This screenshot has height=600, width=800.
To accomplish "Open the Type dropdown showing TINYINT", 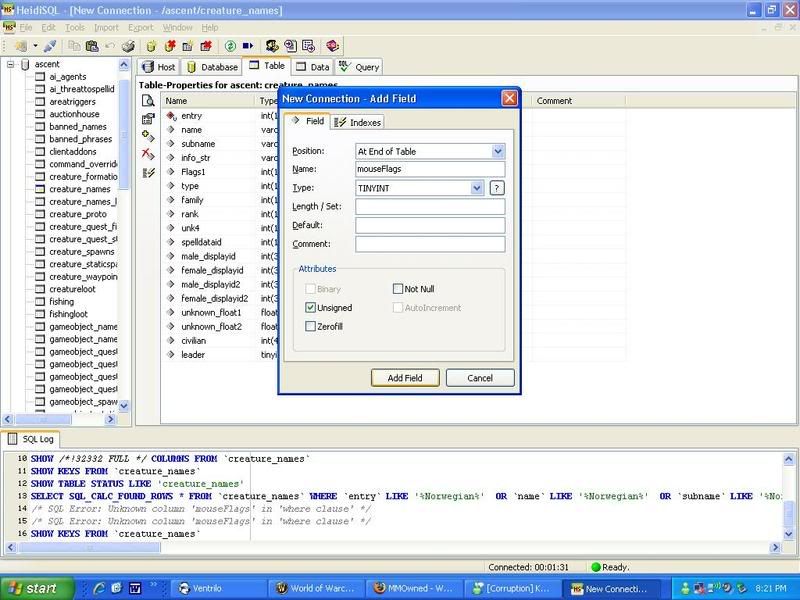I will [x=477, y=188].
